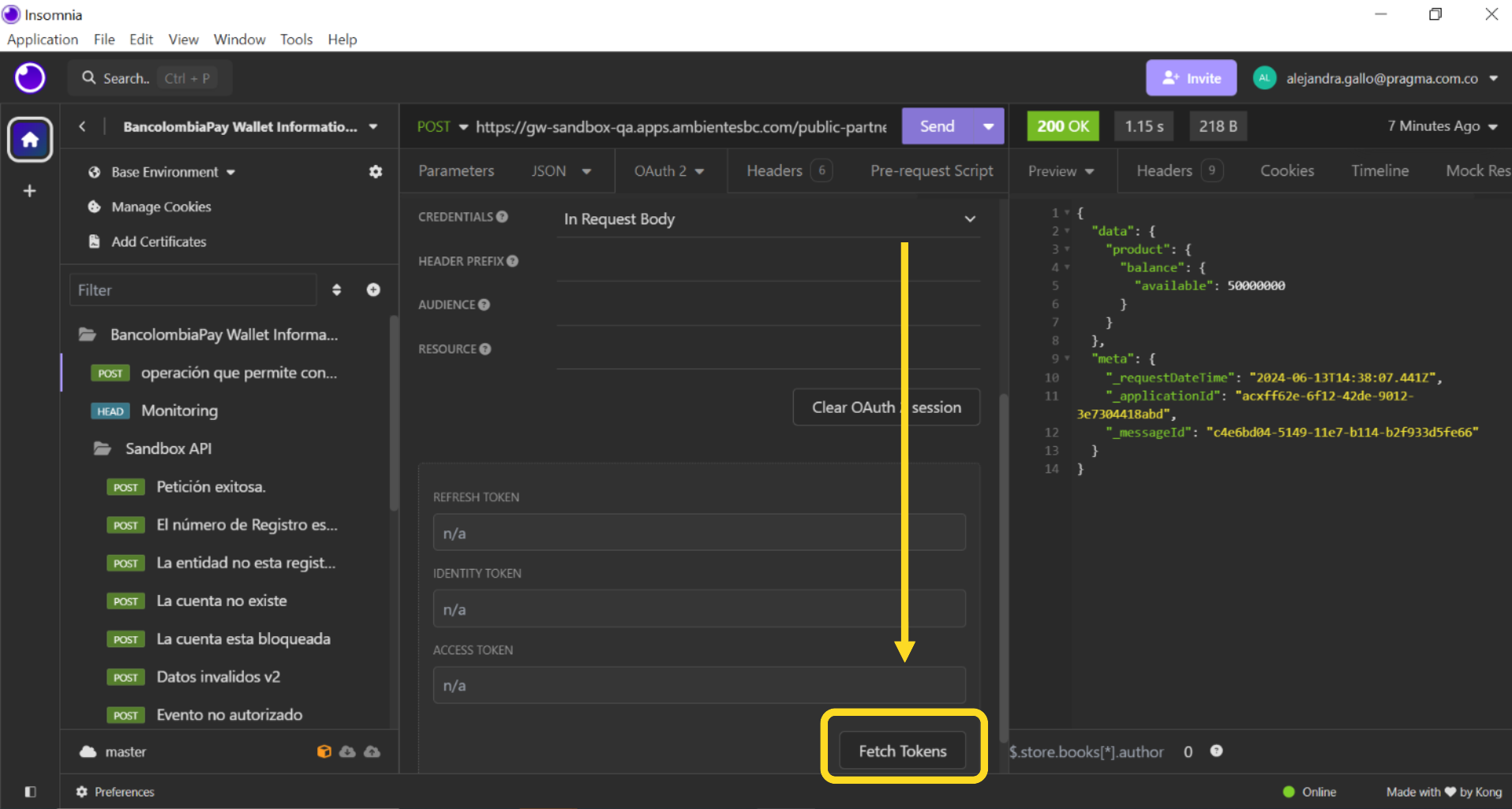The image size is (1512, 809).
Task: Open credentials In Request Body dropdown
Action: point(769,219)
